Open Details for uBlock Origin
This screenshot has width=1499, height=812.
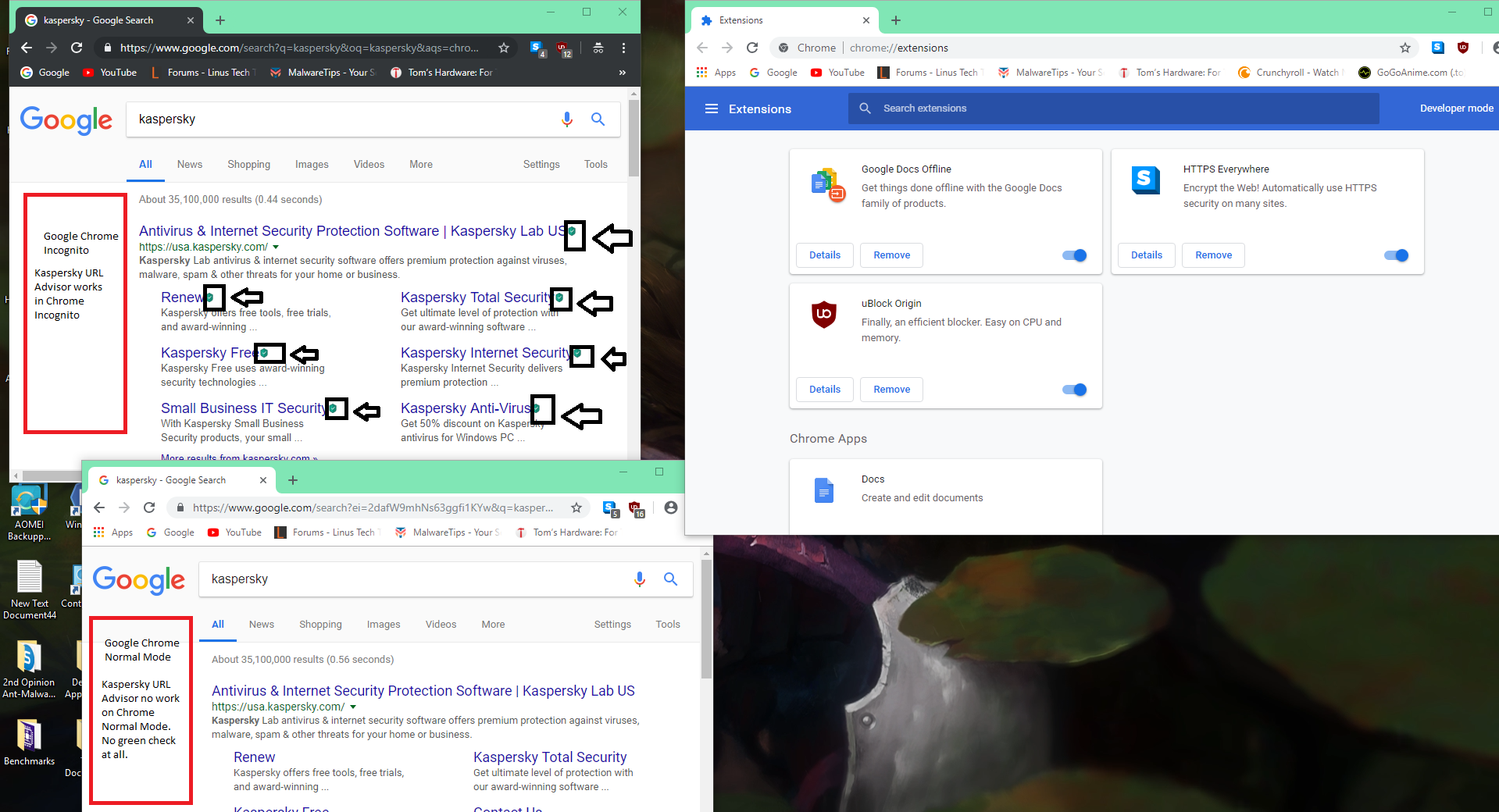825,390
